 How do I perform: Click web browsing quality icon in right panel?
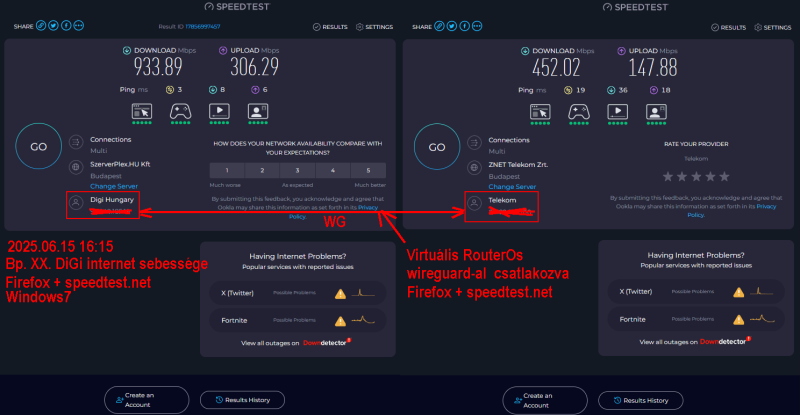tap(540, 113)
